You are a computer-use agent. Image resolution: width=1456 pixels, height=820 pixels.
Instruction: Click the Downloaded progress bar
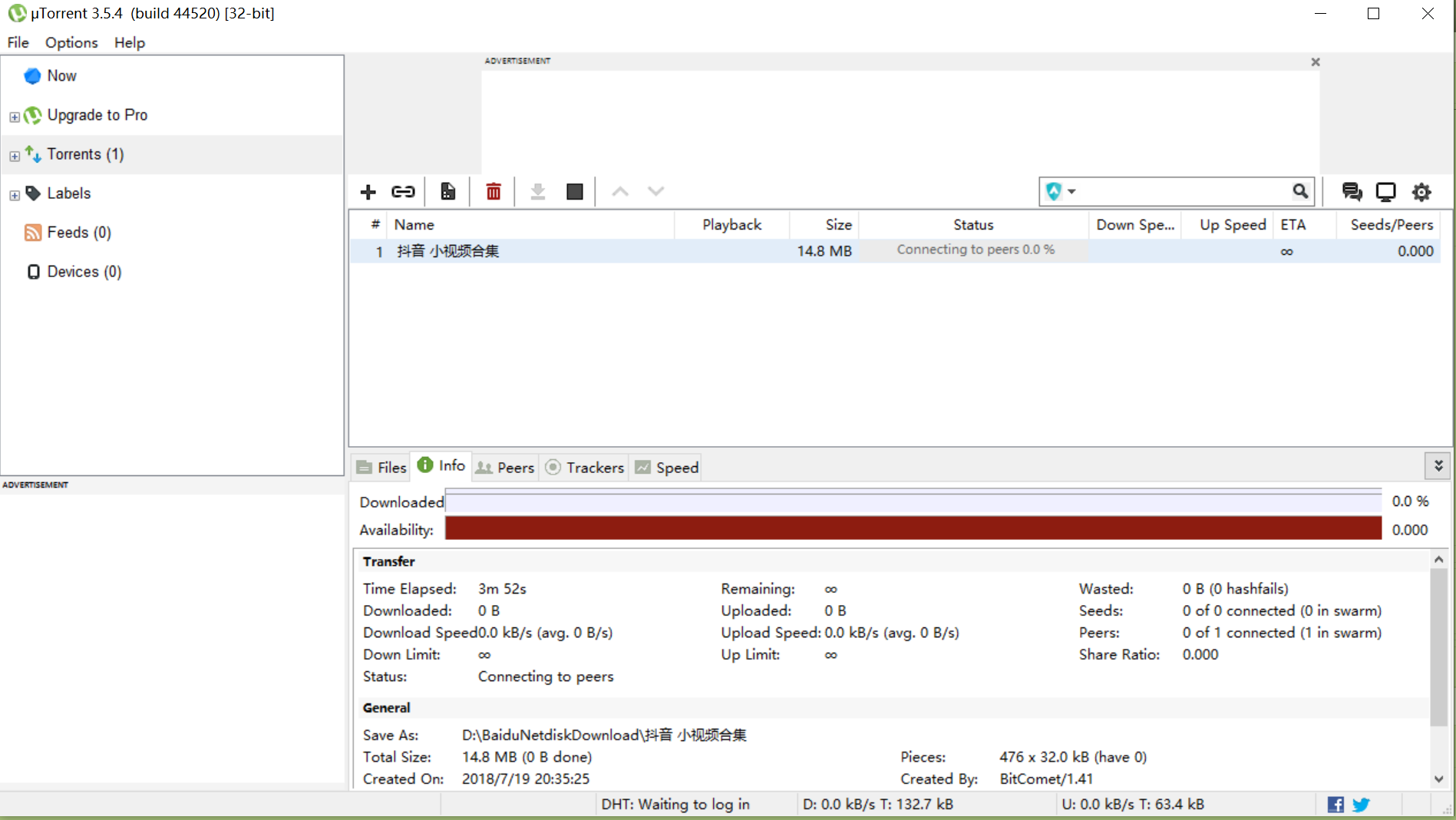[913, 502]
